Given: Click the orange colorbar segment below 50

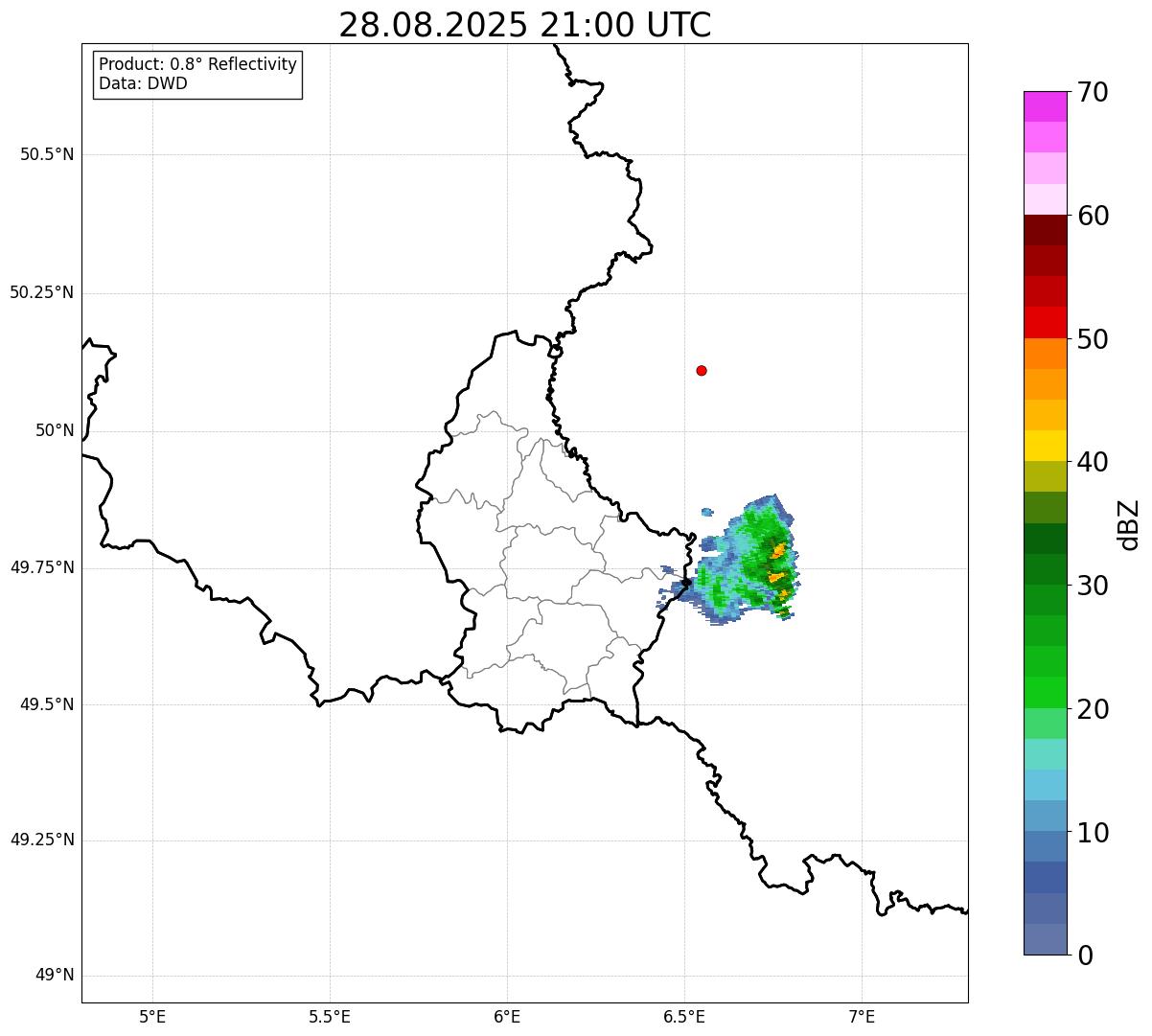Looking at the screenshot, I should [x=1045, y=354].
